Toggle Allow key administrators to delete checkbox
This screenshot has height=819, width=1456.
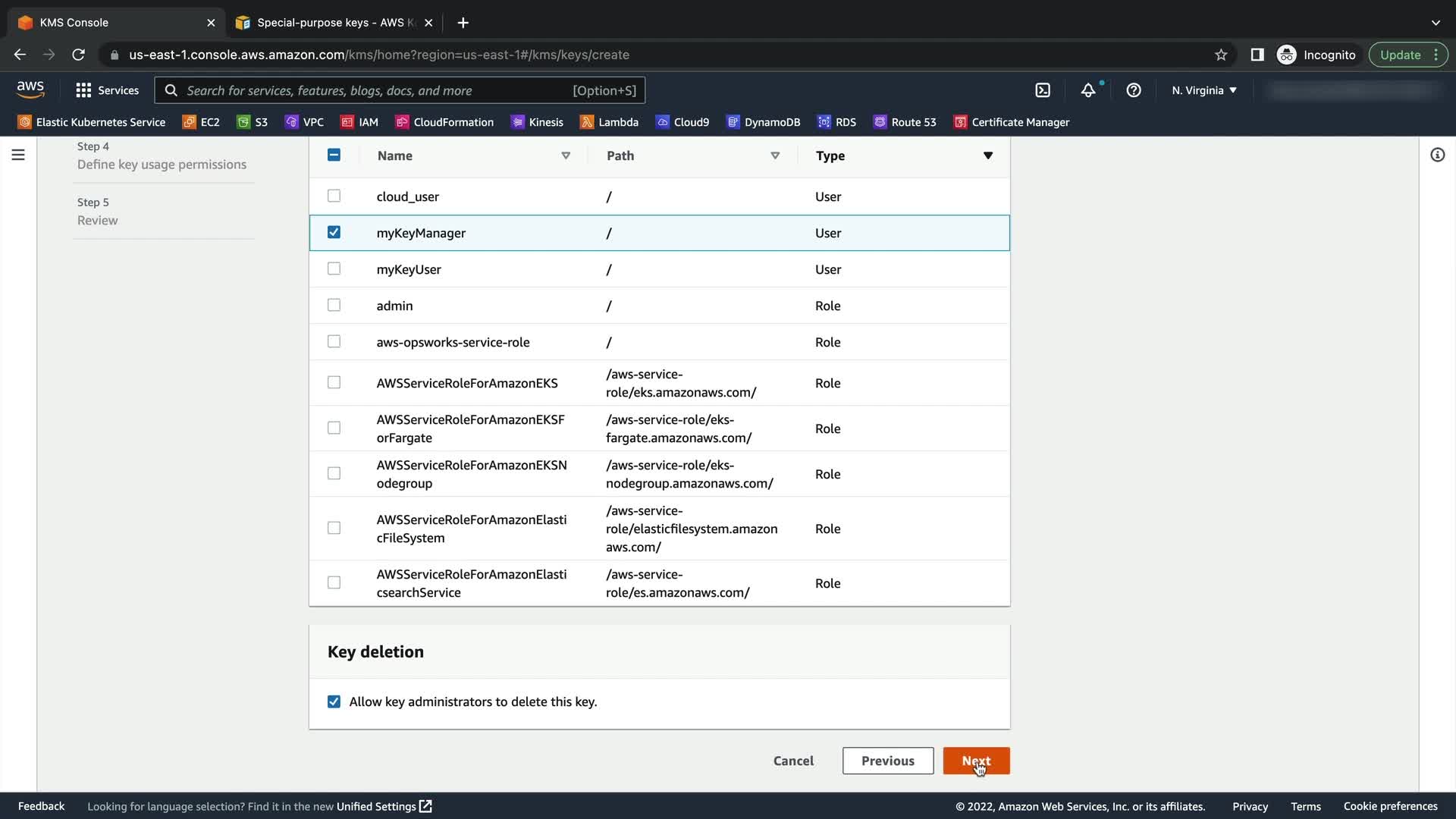(334, 701)
